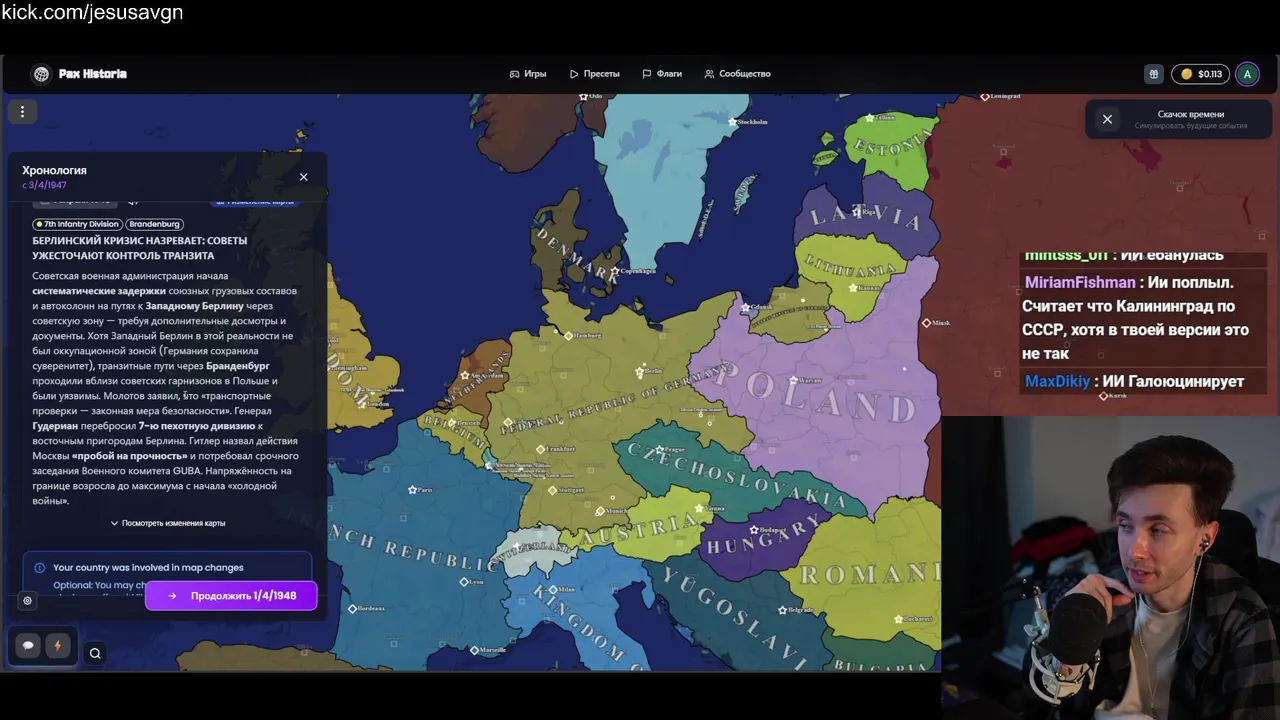Click Minsk city marker on map
The width and height of the screenshot is (1280, 720).
pos(926,323)
